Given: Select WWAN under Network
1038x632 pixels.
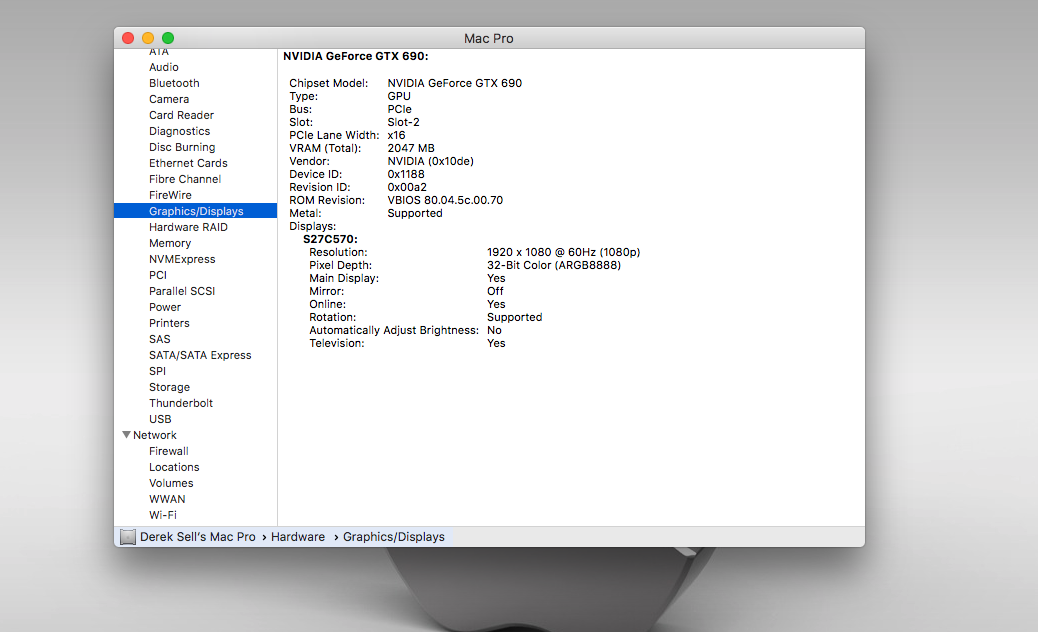Looking at the screenshot, I should pyautogui.click(x=167, y=499).
